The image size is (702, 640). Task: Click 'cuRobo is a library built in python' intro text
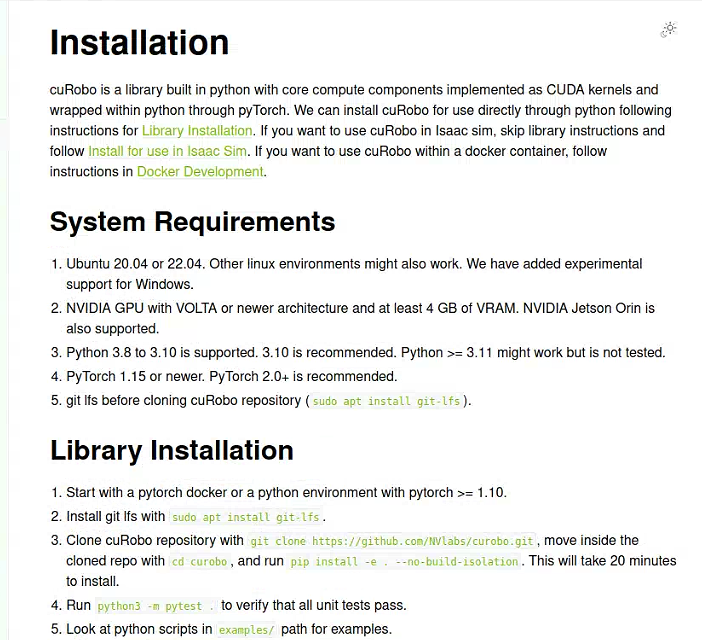pos(150,90)
